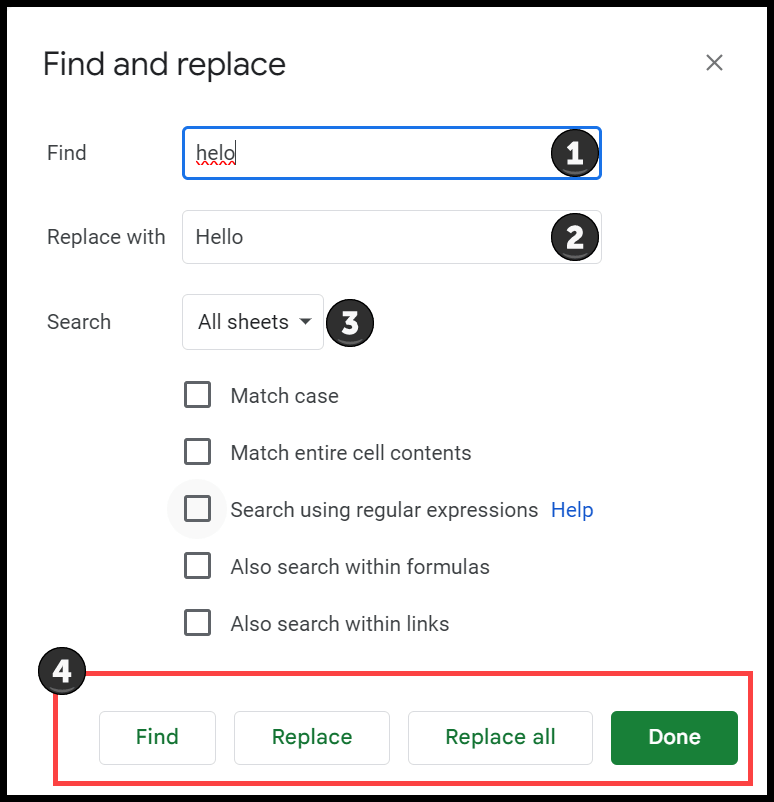Click the Find and replace dialog title
Viewport: 774px width, 802px height.
164,64
